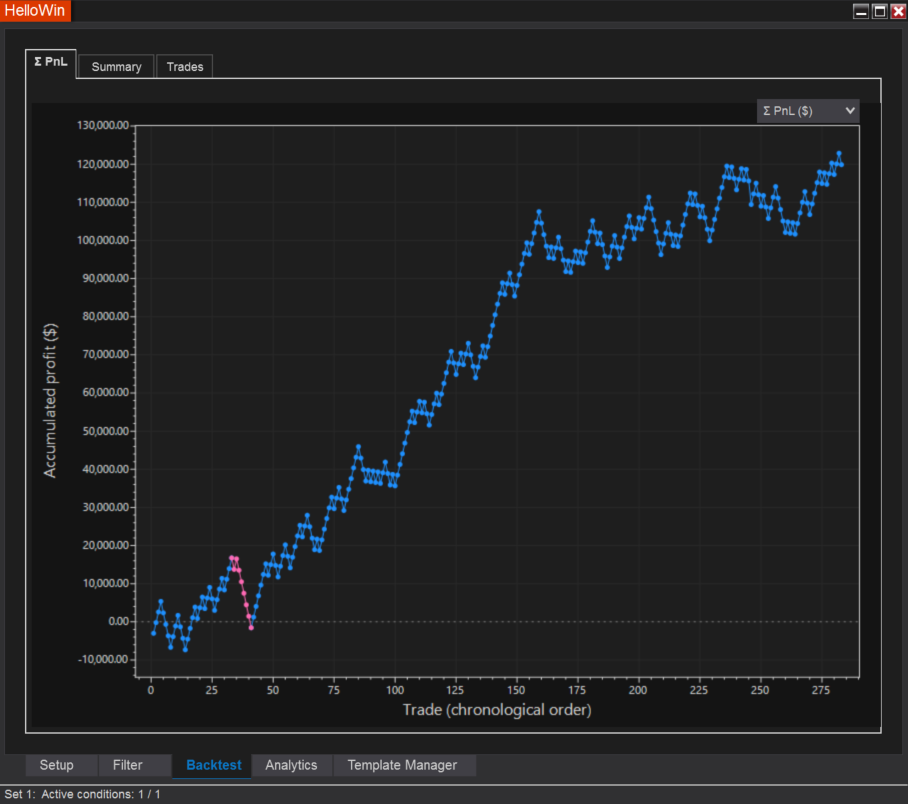Open the Trades tab
Viewport: 908px width, 804px height.
point(184,66)
